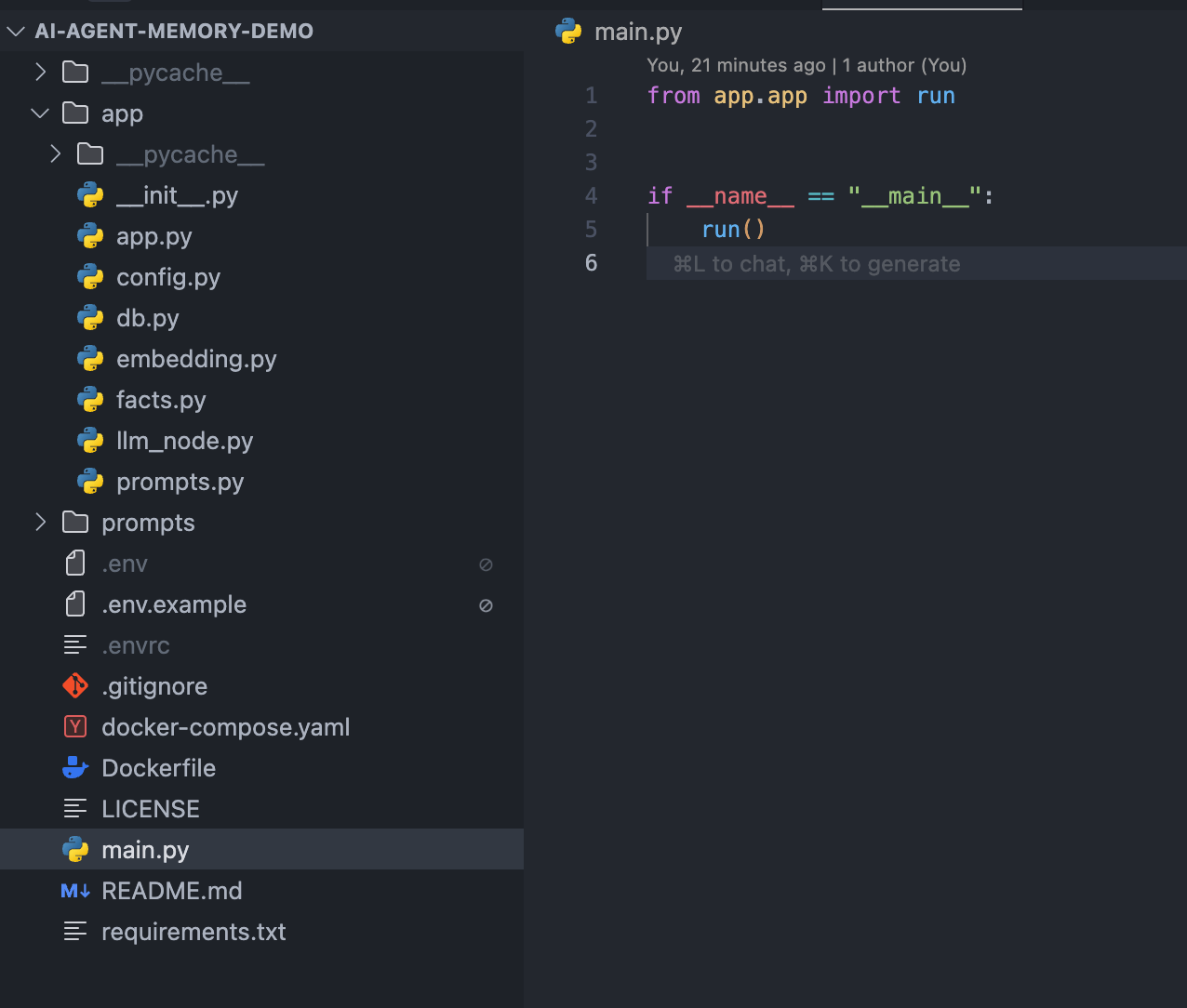Click the YAML icon beside docker-compose.yaml

(75, 727)
